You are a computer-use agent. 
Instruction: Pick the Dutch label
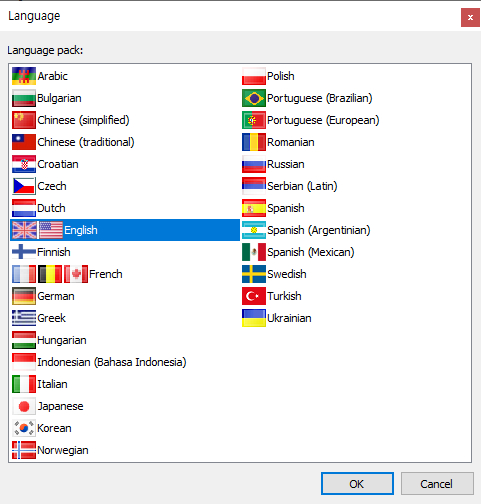coord(51,208)
